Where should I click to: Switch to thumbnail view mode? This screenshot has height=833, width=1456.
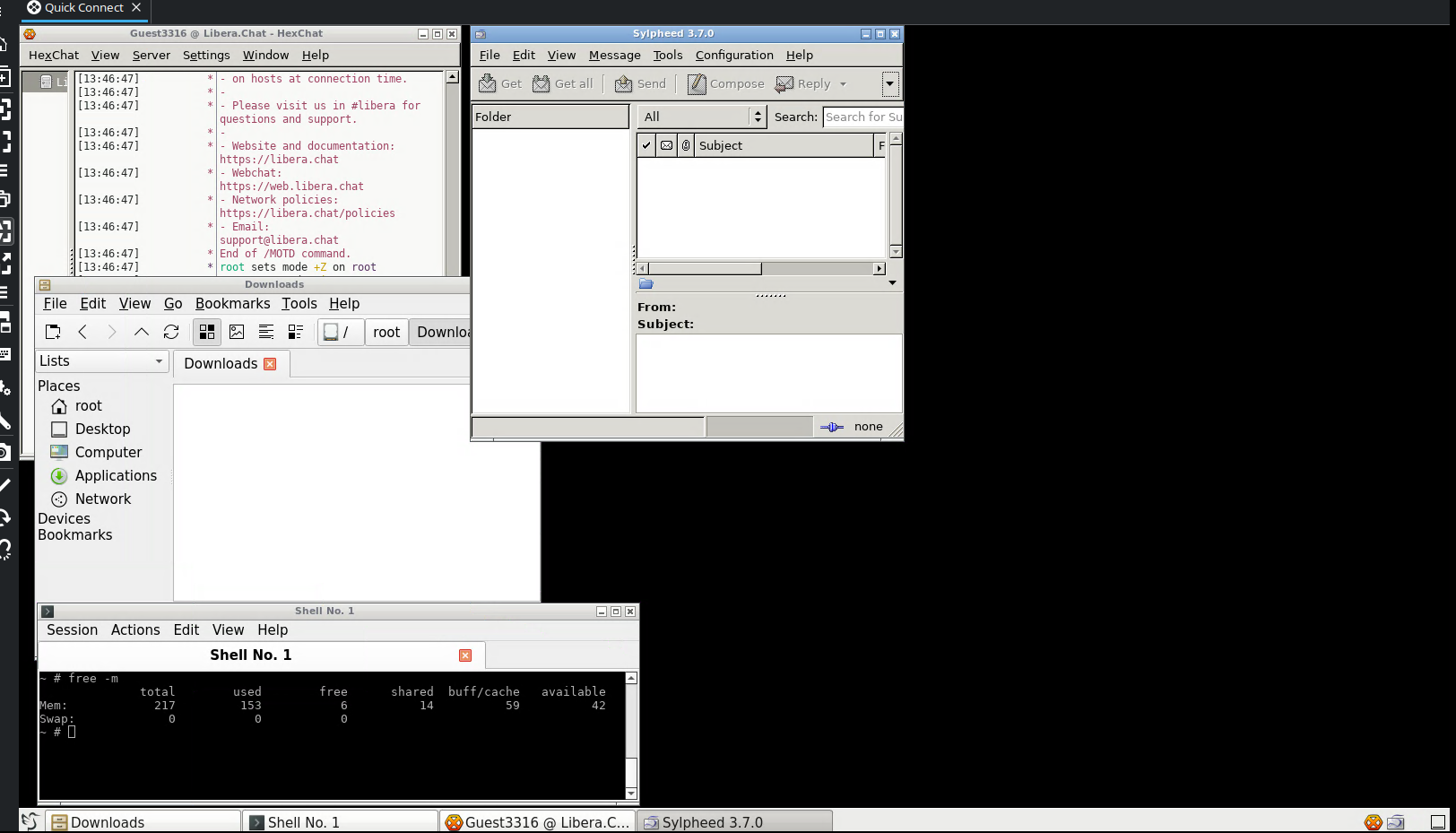tap(237, 332)
